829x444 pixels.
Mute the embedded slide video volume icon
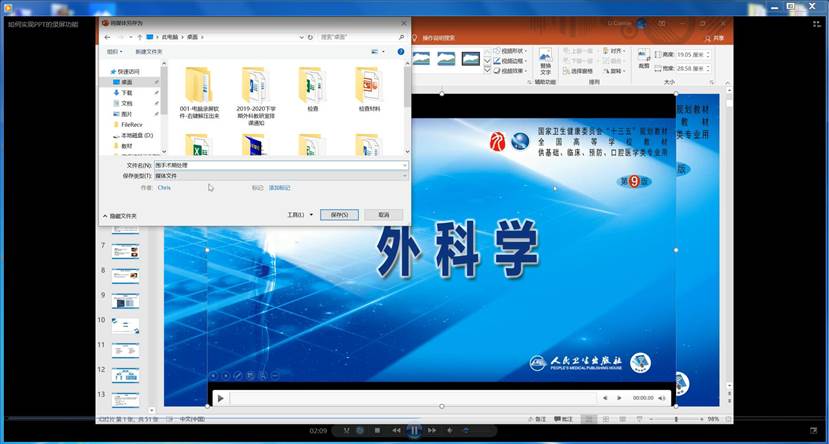[x=662, y=398]
